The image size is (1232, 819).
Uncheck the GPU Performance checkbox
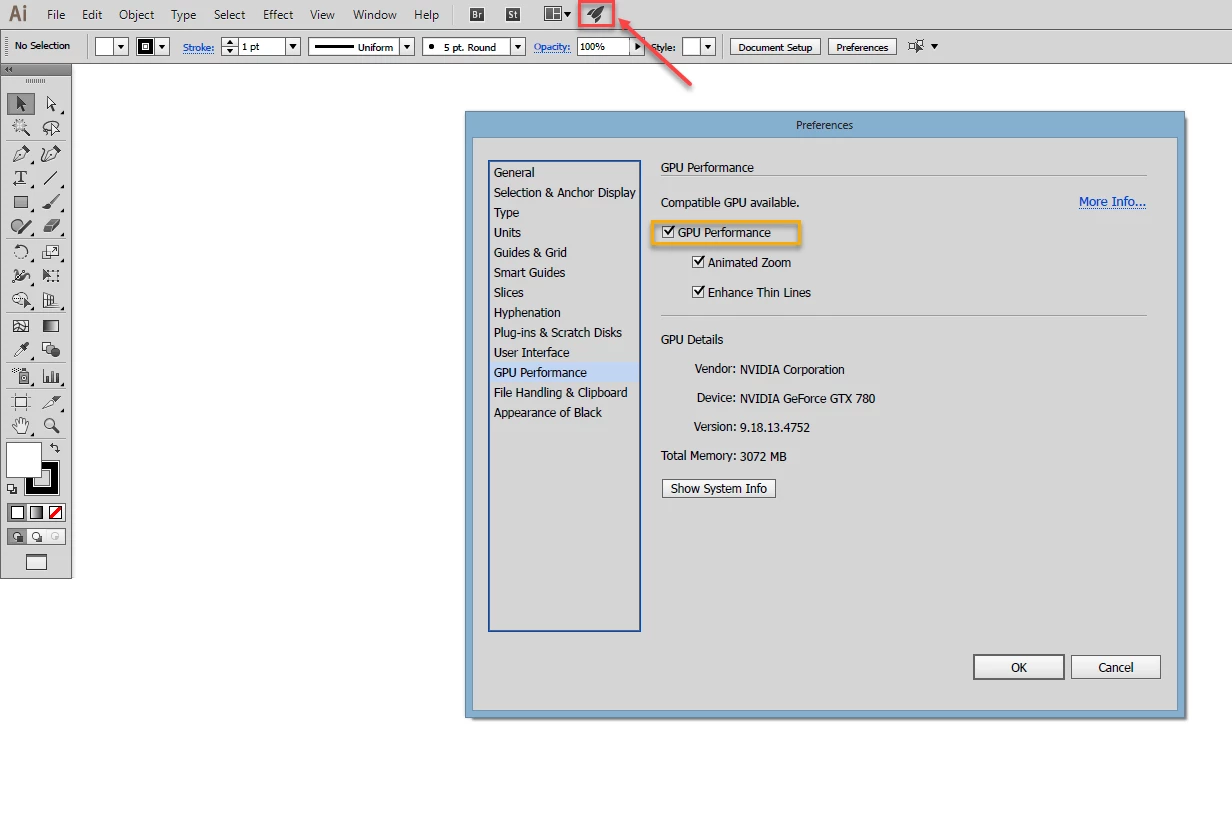669,232
